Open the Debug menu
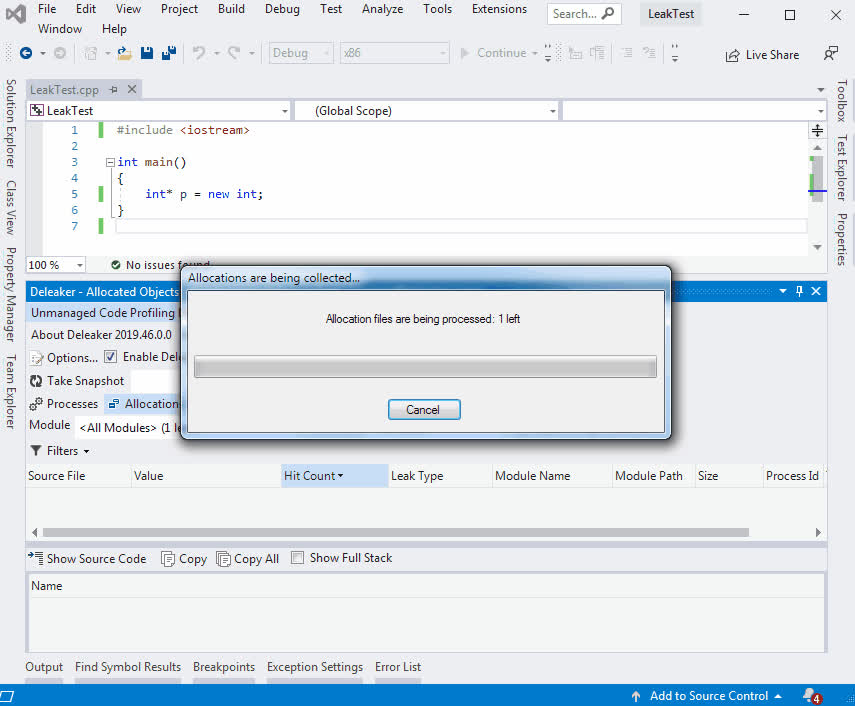The width and height of the screenshot is (855, 706). 281,8
